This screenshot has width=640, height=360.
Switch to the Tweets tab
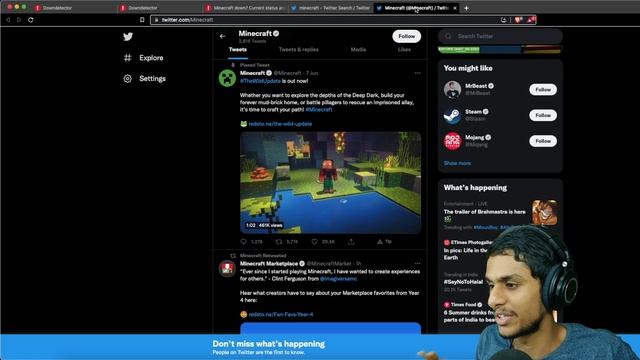pos(238,49)
